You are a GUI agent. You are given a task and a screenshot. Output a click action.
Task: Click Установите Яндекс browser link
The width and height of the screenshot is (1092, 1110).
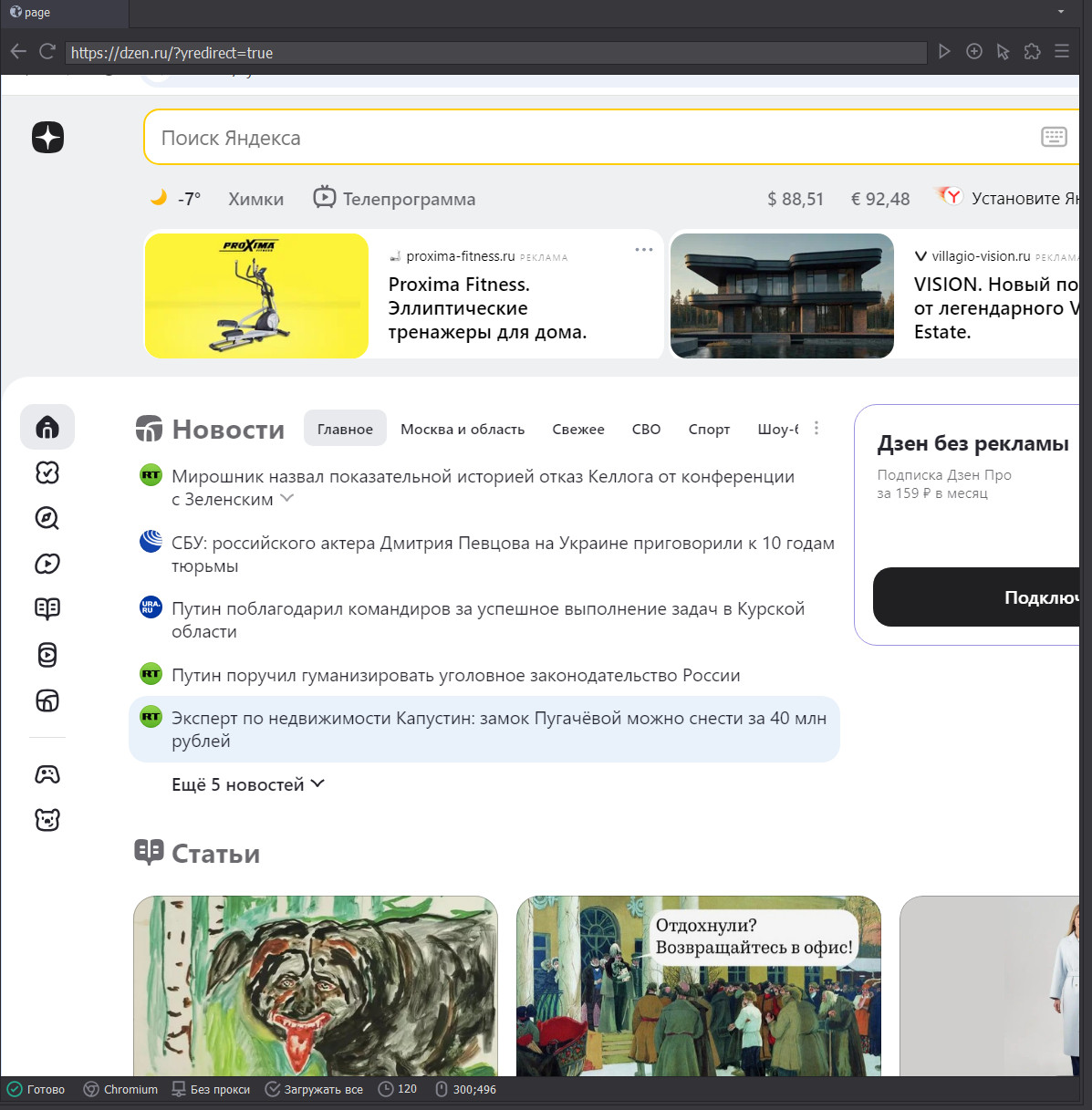[1025, 198]
